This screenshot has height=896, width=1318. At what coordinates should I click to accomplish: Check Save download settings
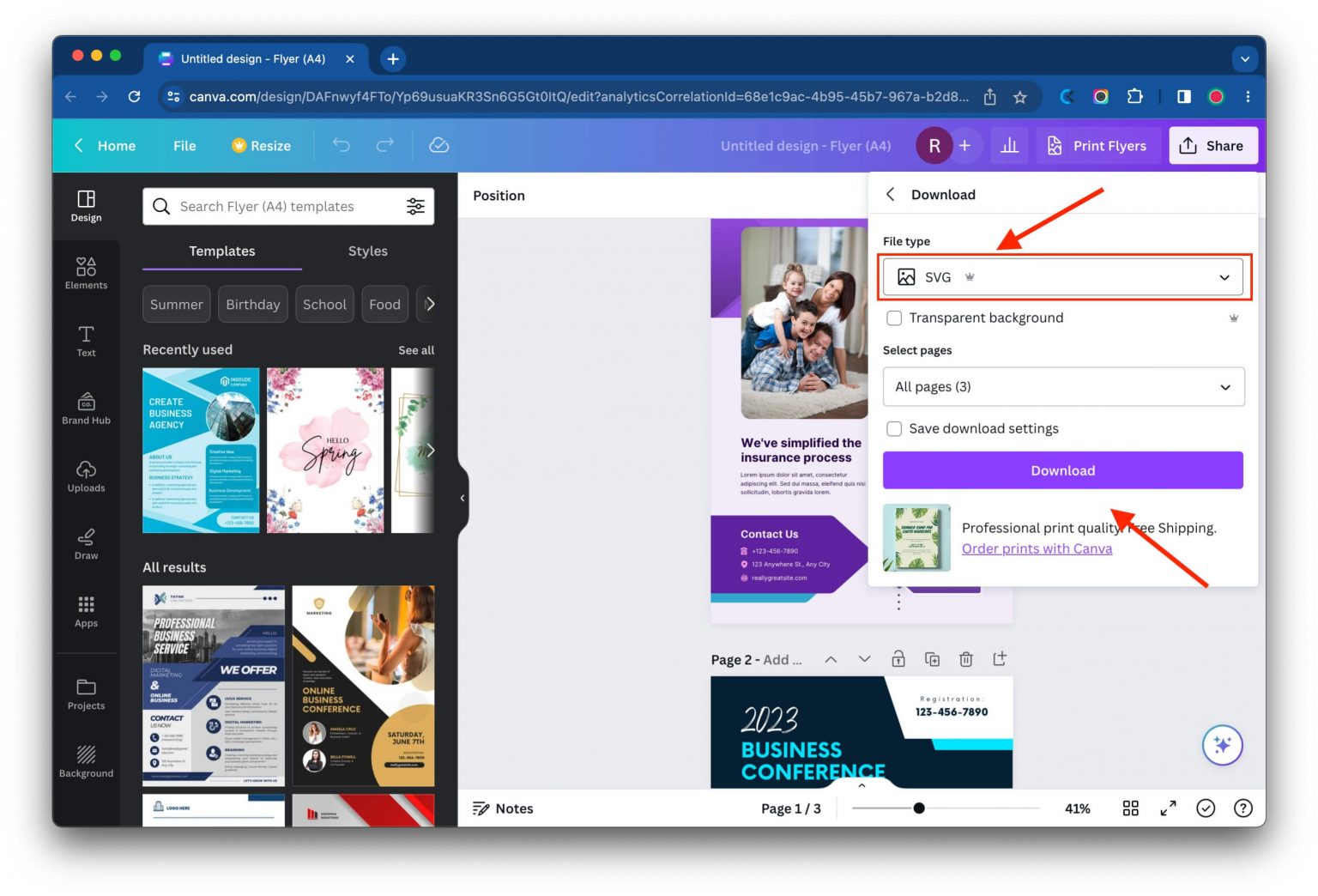[x=894, y=428]
